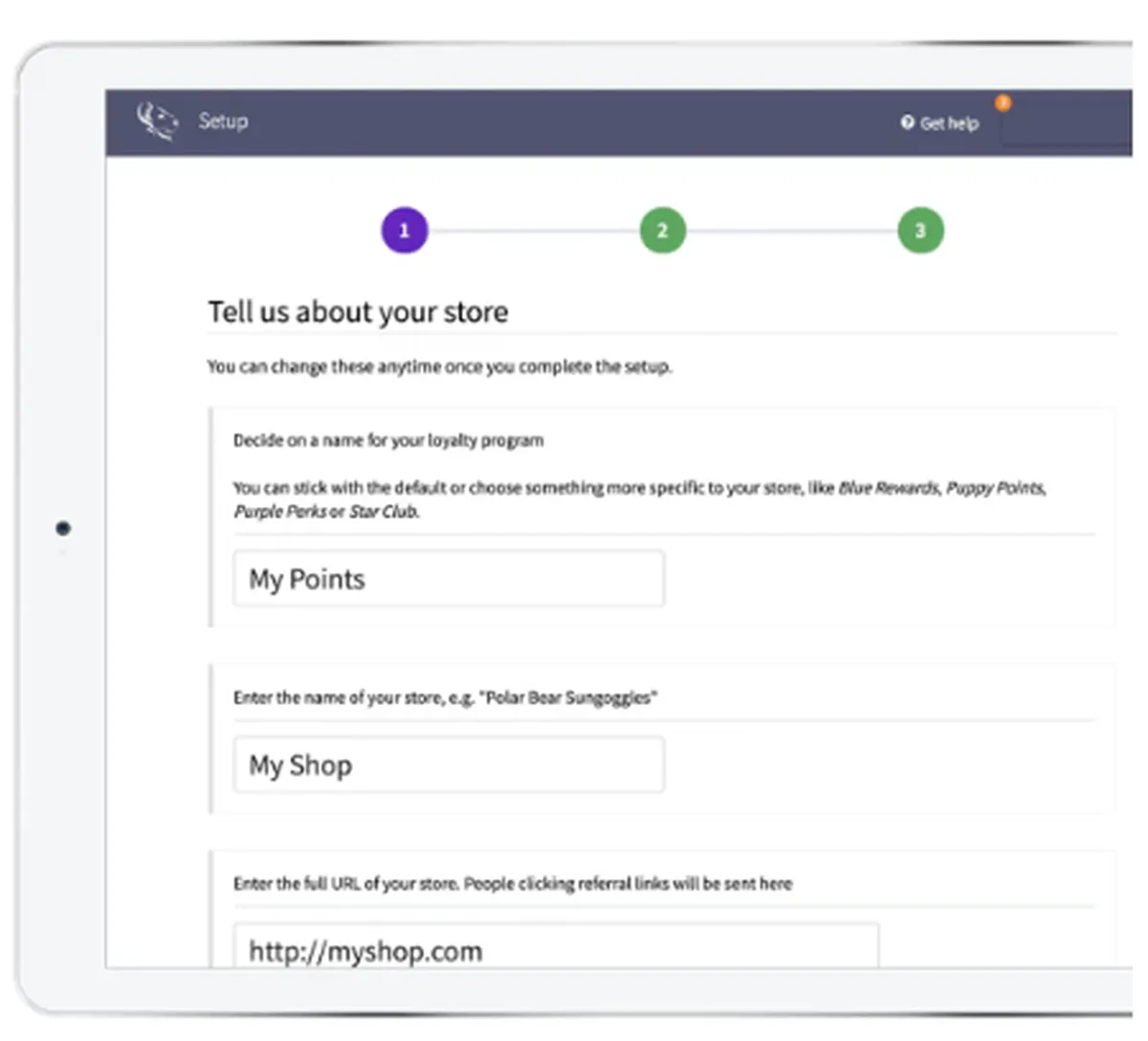Jump to setup step 3 circle
1148x1041 pixels.
click(x=920, y=230)
